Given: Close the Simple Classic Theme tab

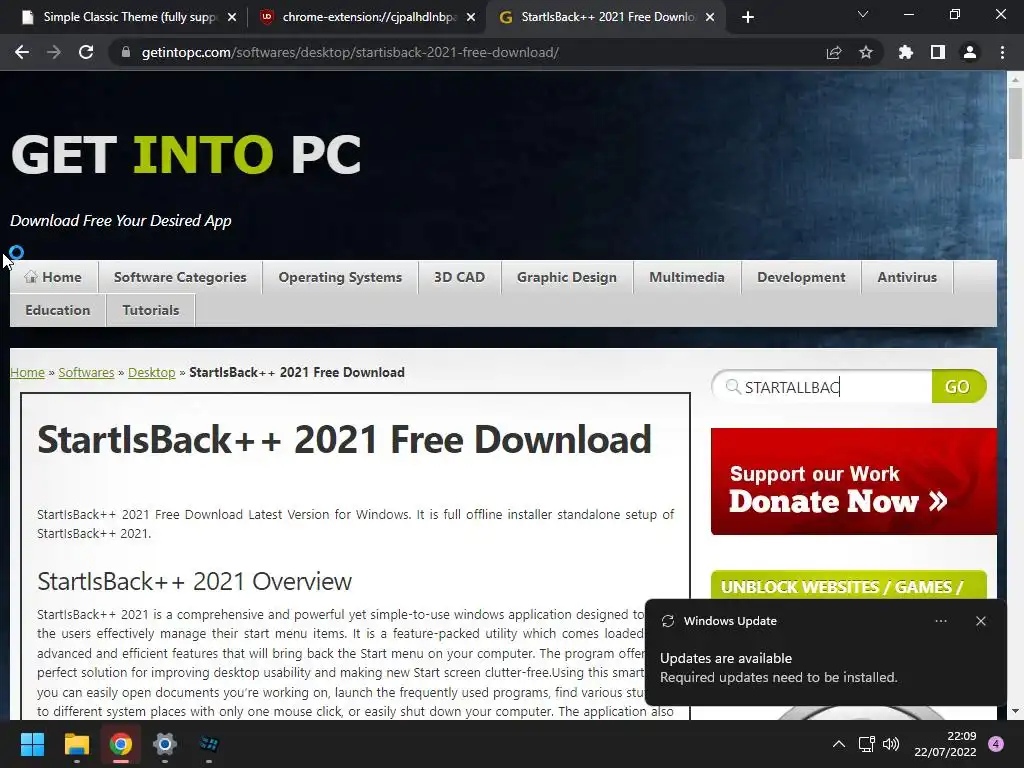Looking at the screenshot, I should [x=232, y=17].
